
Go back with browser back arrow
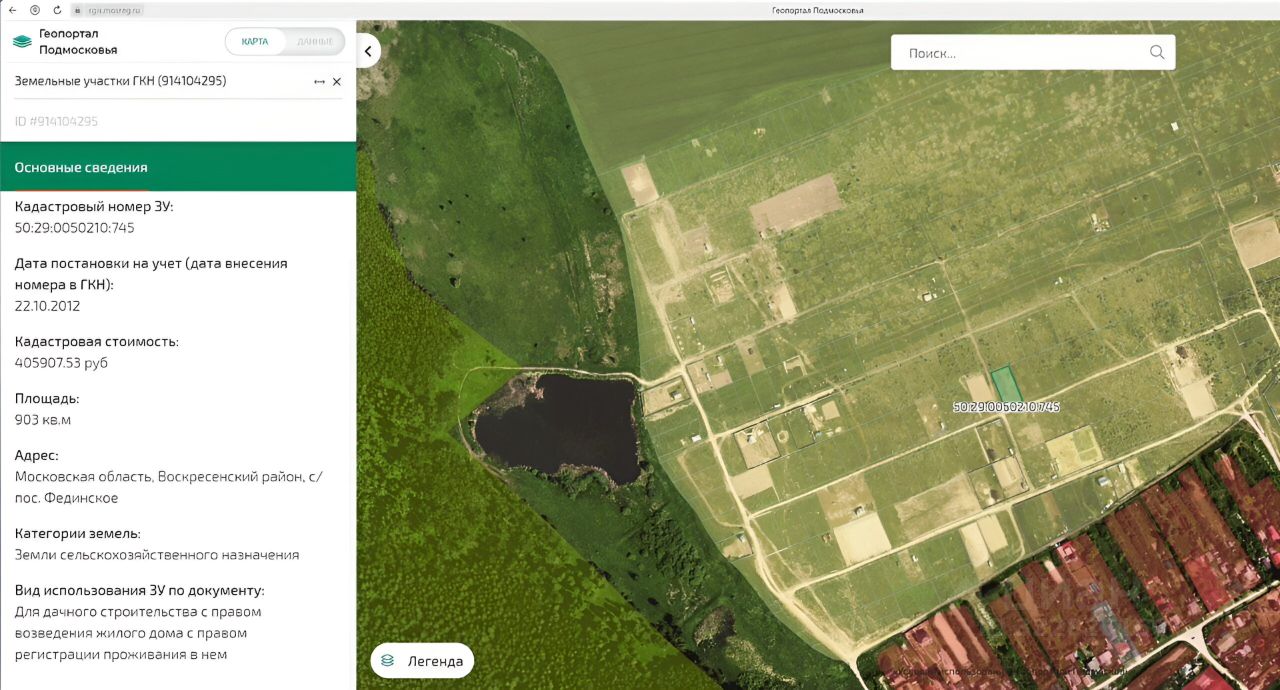coord(12,10)
